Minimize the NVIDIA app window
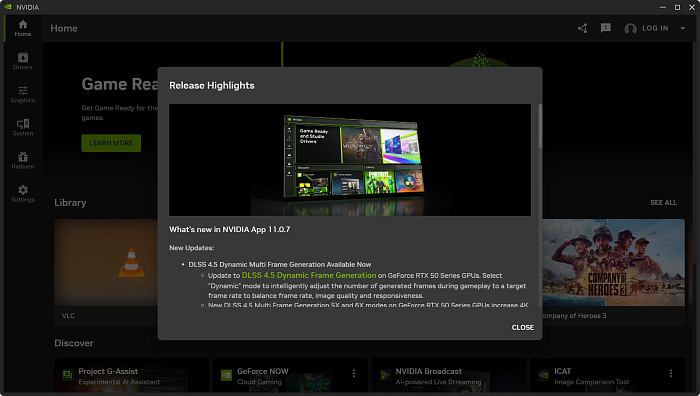The height and width of the screenshot is (396, 700). 662,7
